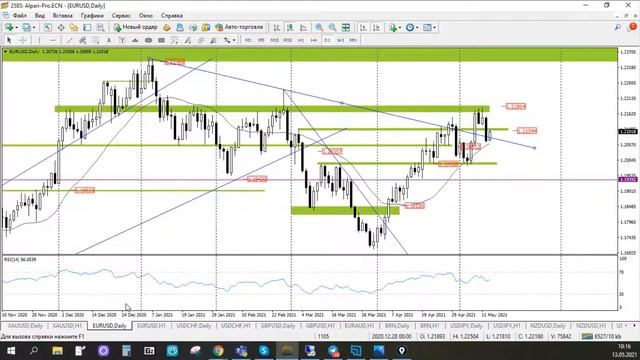Tile chart windows icon
Image resolution: width=640 pixels, height=360 pixels.
pos(346,27)
